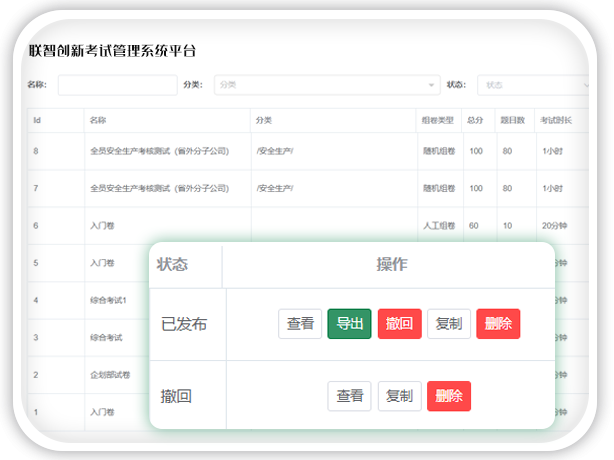
Task: Click the red 撤回 button
Action: click(399, 324)
